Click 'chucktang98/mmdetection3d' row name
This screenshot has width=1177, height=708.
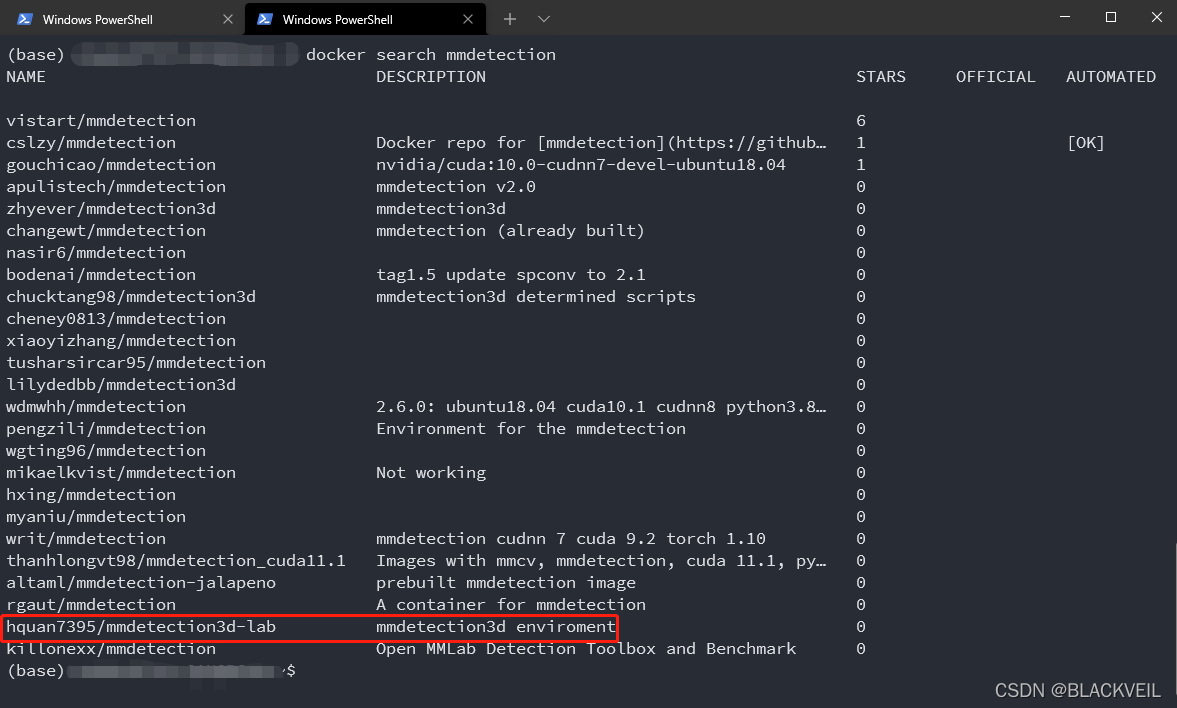coord(131,297)
